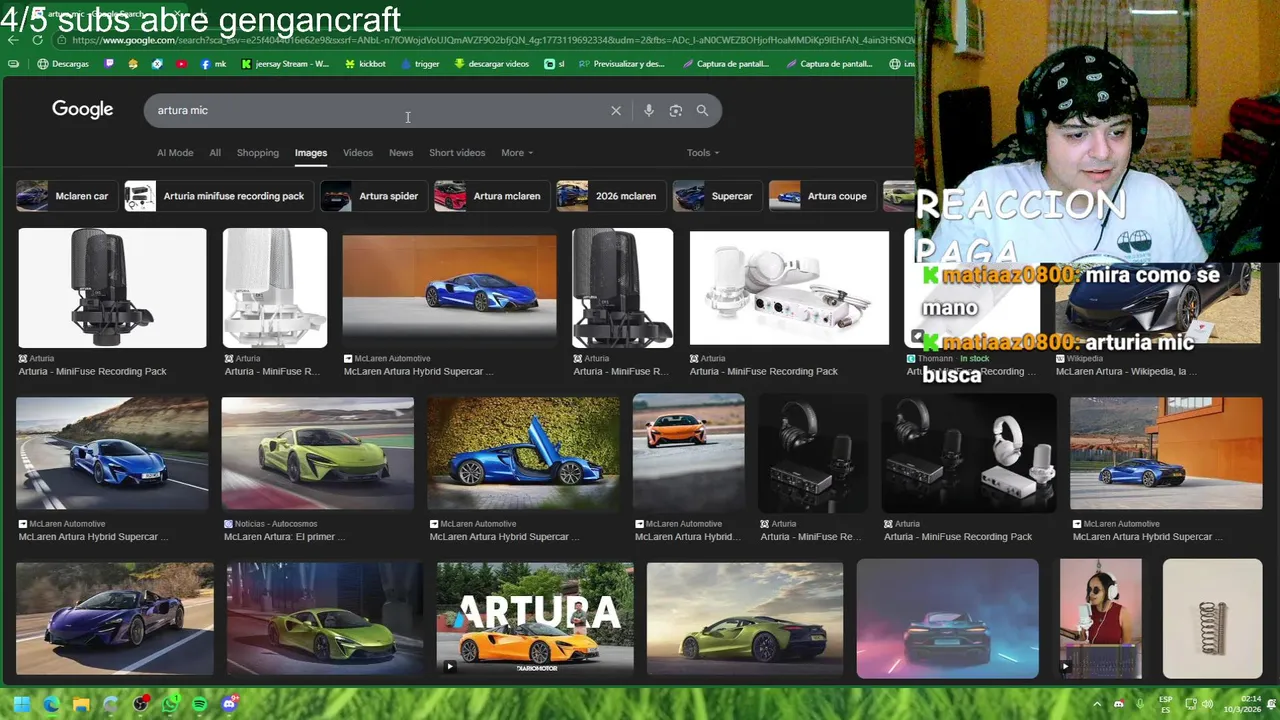Screen dimensions: 1280x720
Task: Reload the page in the browser
Action: [x=37, y=40]
